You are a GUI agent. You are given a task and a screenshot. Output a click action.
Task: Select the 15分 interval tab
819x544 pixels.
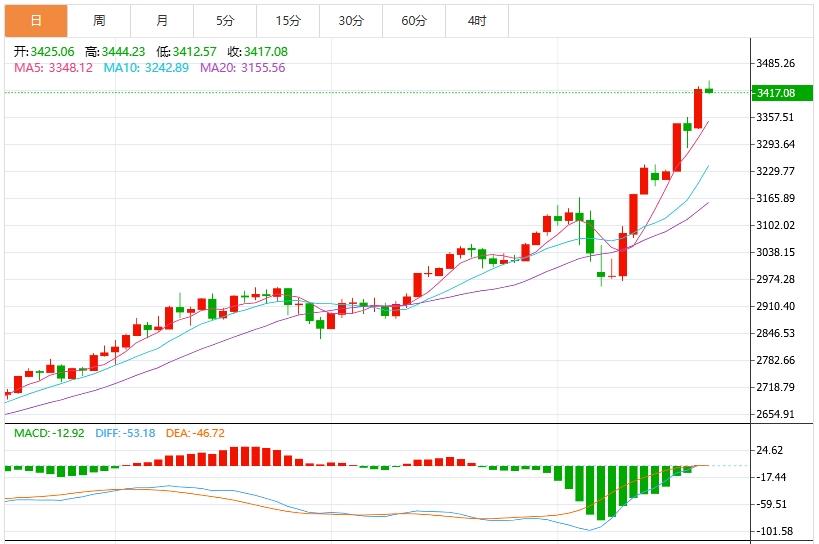pyautogui.click(x=288, y=20)
